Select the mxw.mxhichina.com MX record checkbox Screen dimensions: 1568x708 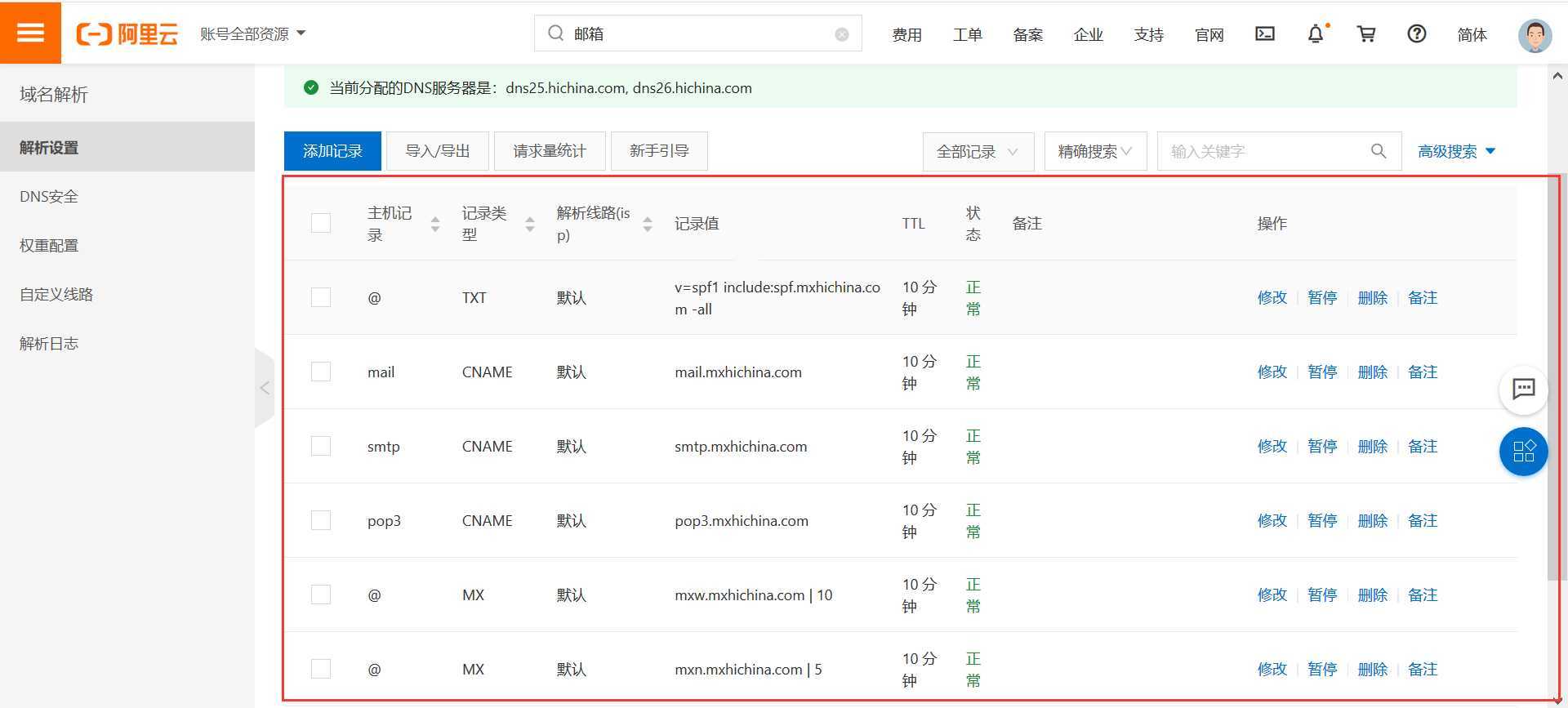tap(321, 594)
